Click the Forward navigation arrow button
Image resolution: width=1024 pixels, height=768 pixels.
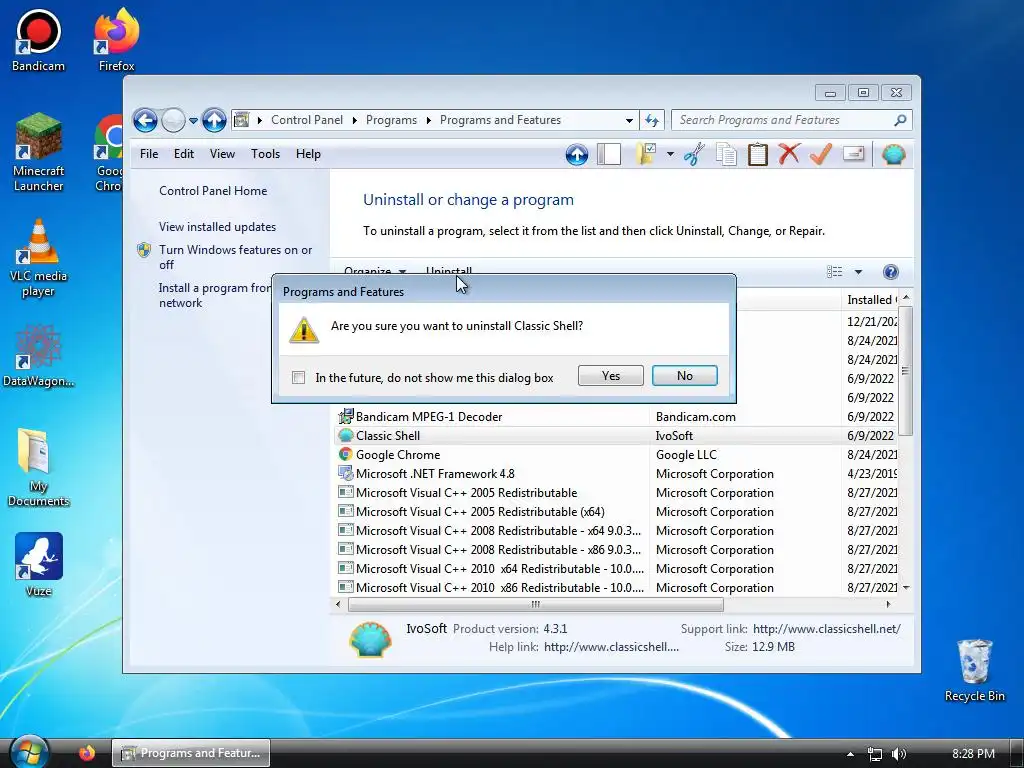173,120
